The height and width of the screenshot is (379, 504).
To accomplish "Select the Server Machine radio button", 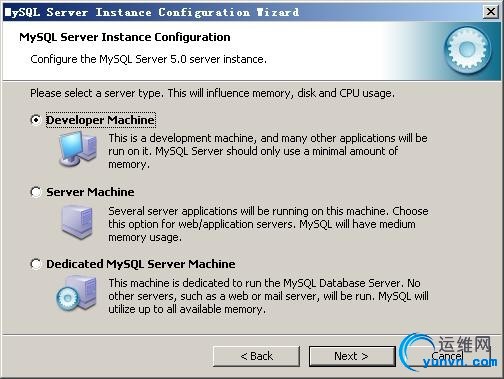I will 36,192.
